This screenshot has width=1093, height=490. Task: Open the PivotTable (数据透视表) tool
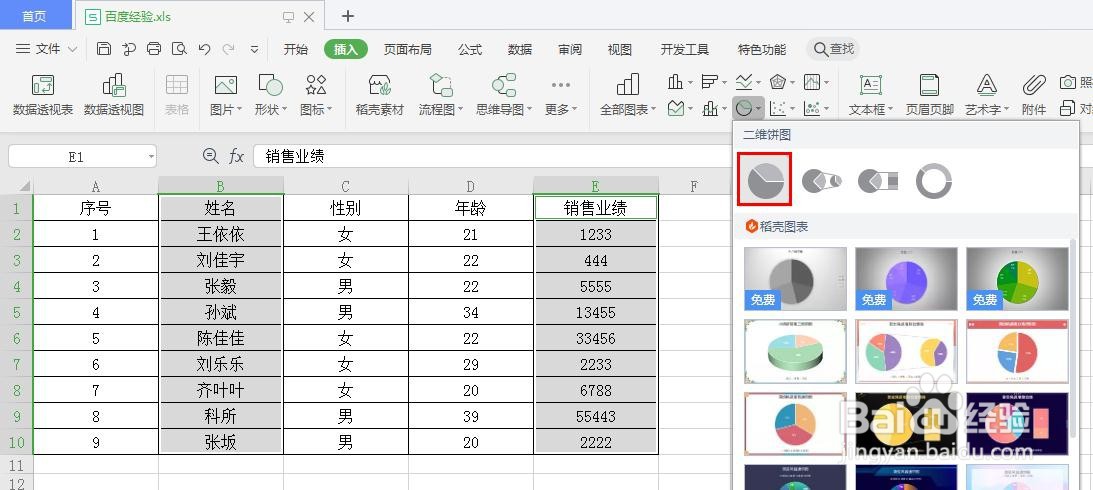tap(43, 94)
